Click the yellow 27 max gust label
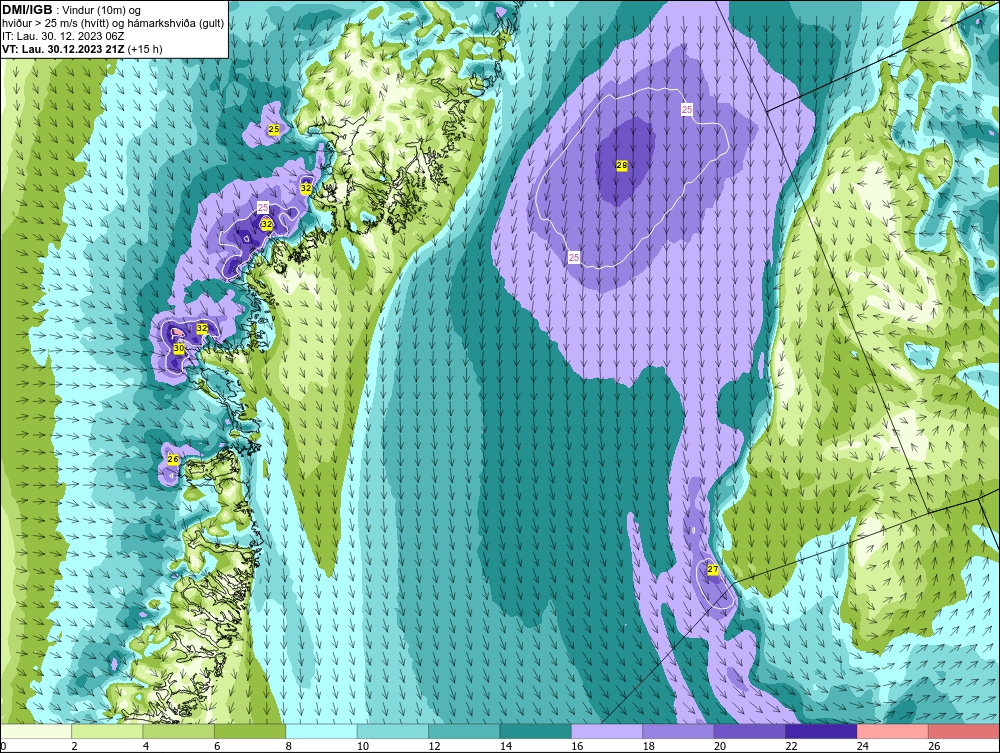The image size is (1000, 753). click(x=713, y=569)
